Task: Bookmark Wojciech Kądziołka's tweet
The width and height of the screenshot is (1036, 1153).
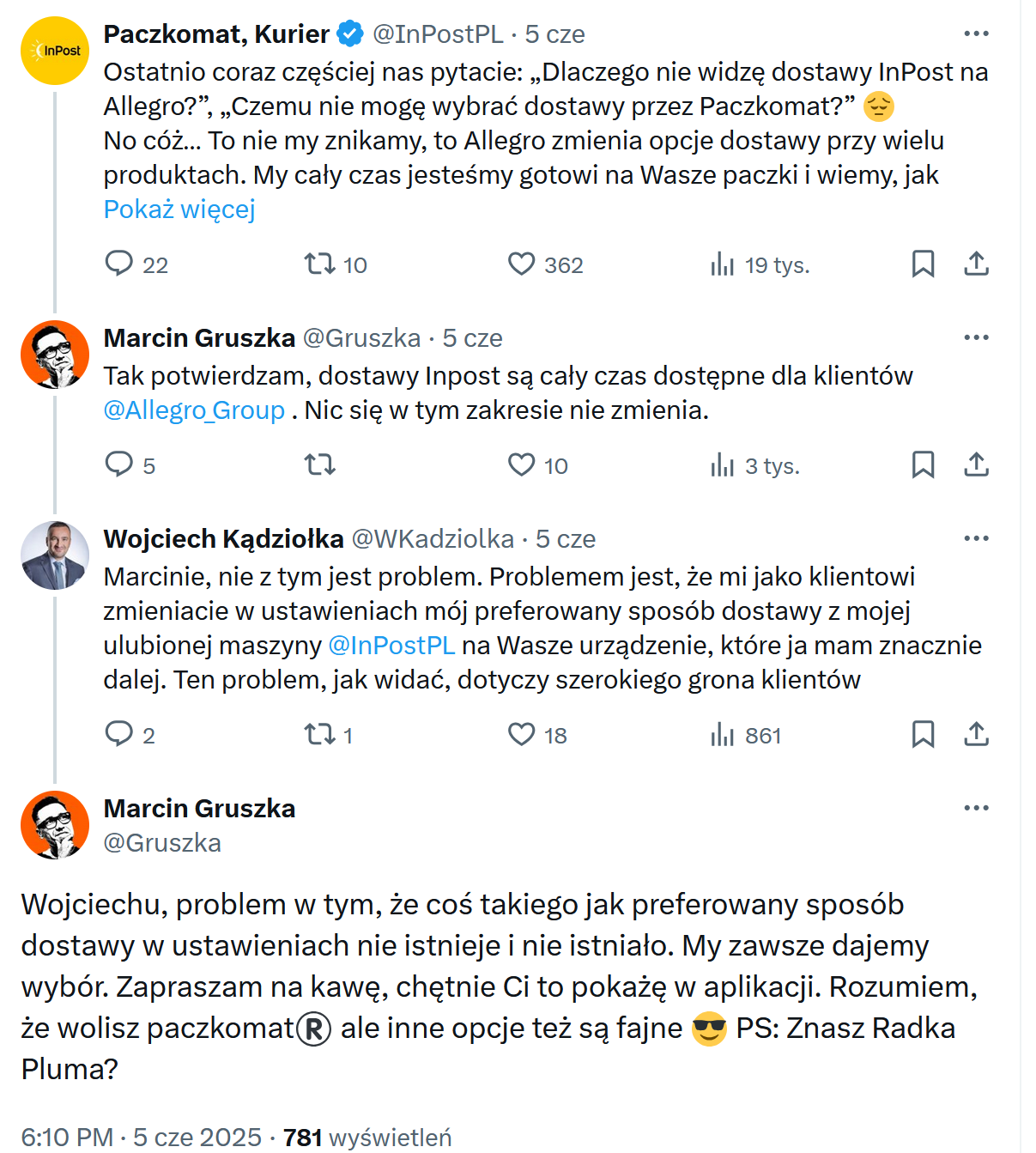Action: (x=923, y=734)
